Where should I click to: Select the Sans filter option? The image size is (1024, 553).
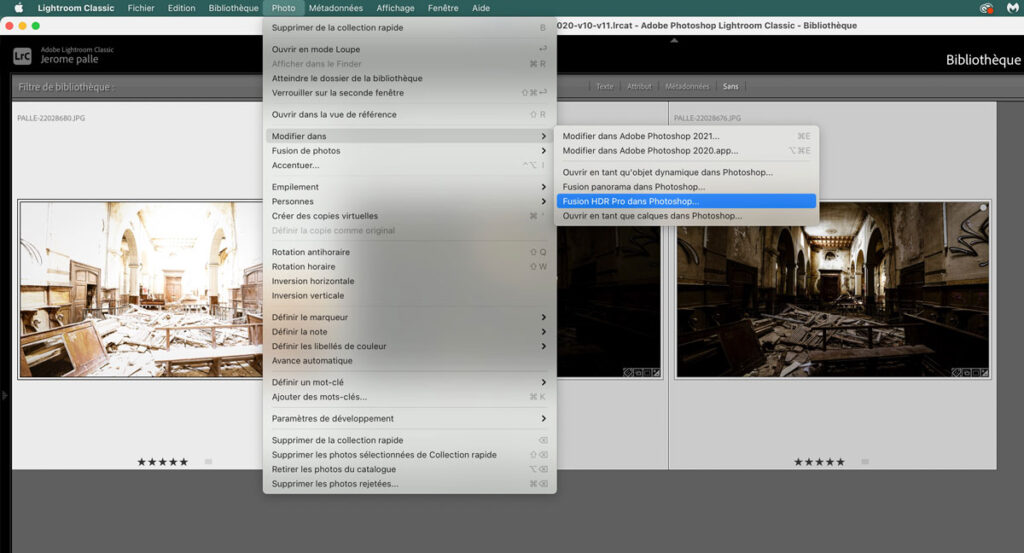click(x=731, y=87)
